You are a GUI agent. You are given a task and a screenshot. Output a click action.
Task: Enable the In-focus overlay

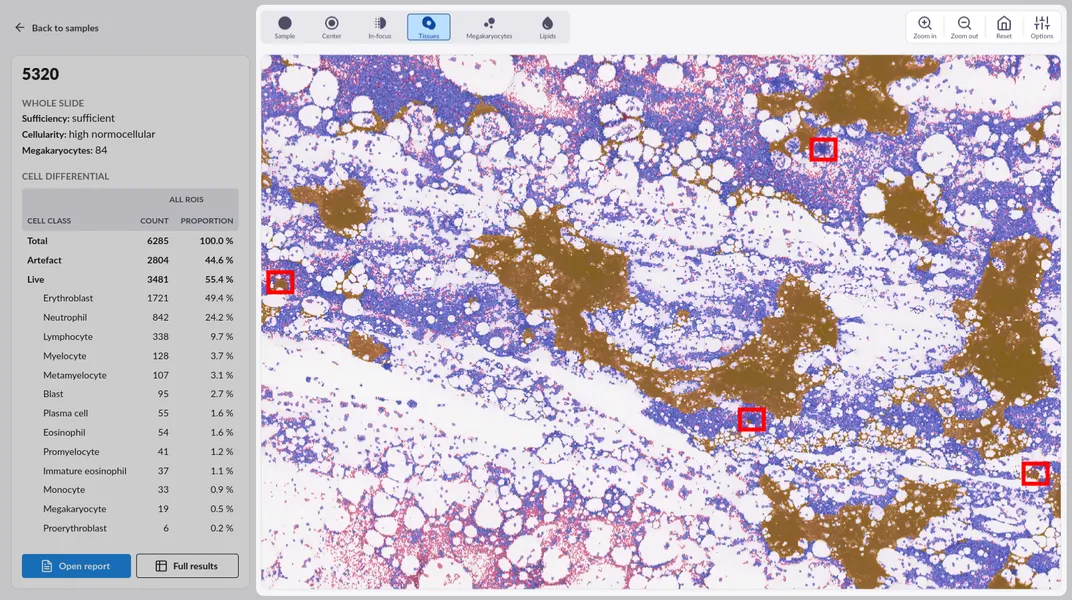(379, 27)
